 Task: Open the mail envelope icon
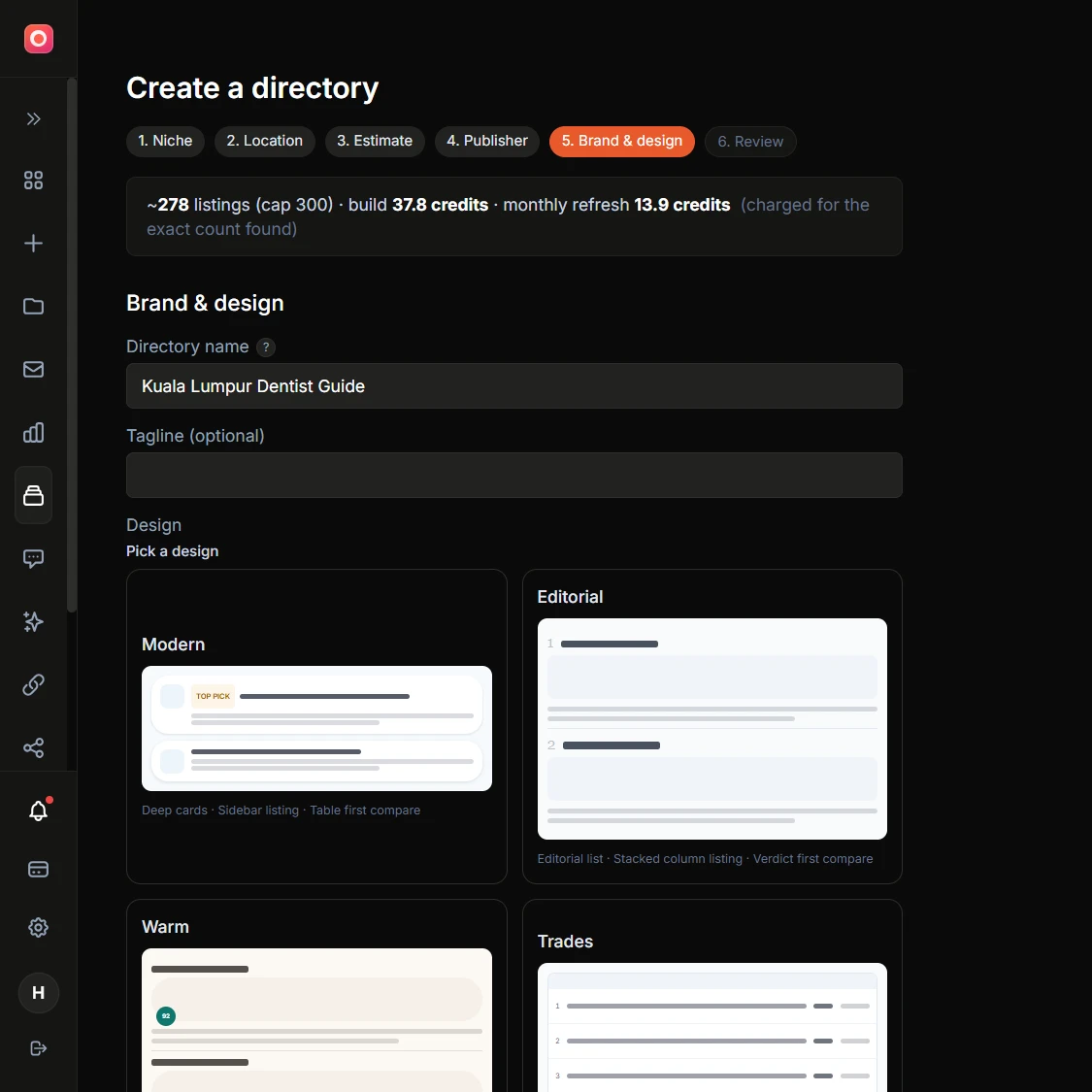click(x=33, y=369)
